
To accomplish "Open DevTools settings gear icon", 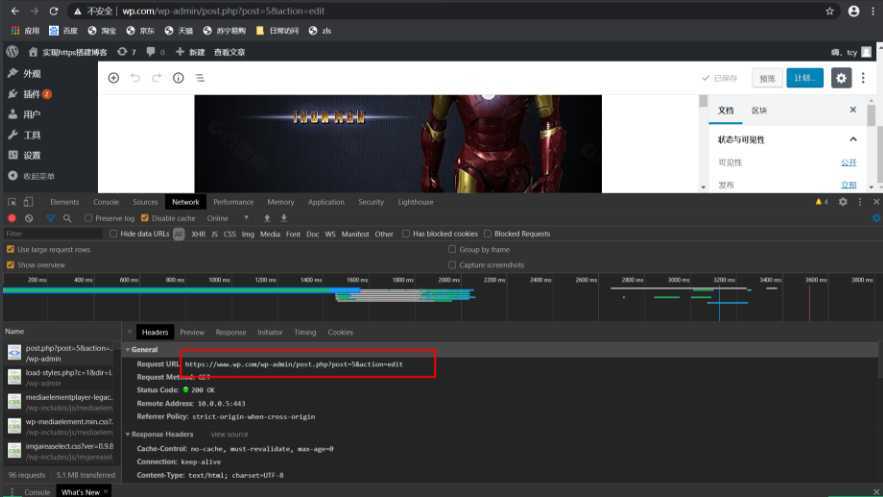I will click(x=843, y=202).
